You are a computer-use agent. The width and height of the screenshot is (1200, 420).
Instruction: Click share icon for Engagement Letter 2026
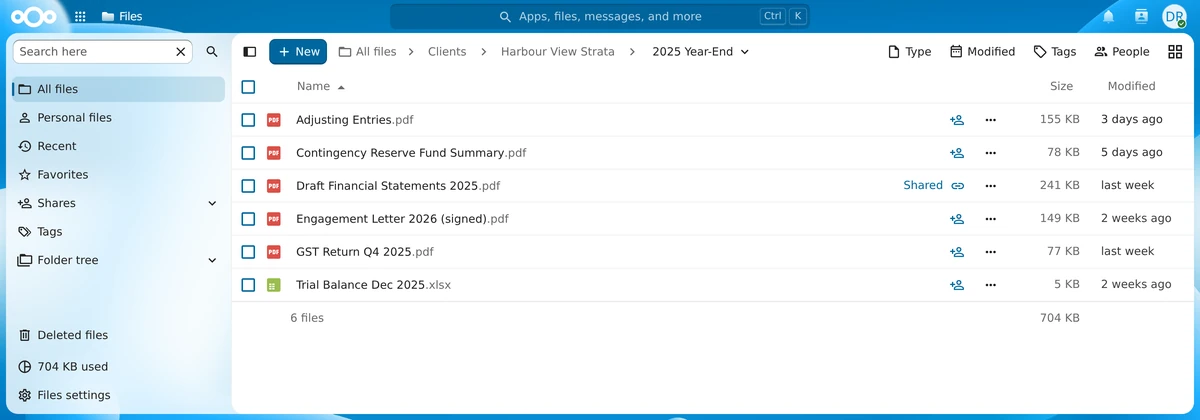[957, 218]
